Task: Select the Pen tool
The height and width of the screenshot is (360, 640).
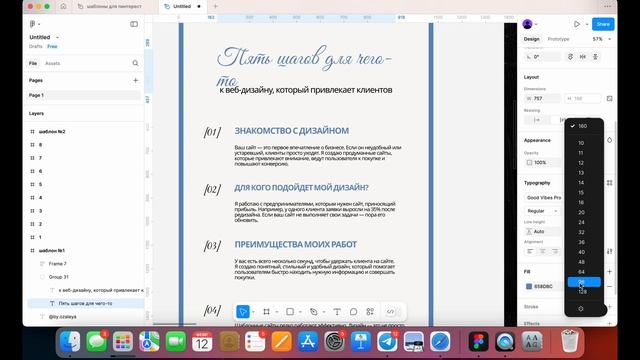Action: (313, 312)
